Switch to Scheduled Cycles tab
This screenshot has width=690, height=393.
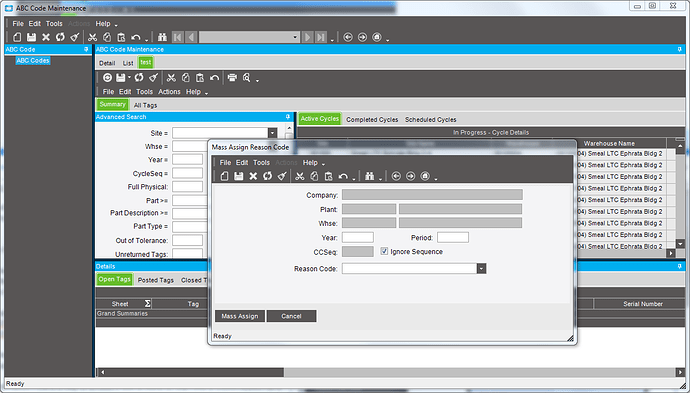[x=430, y=119]
